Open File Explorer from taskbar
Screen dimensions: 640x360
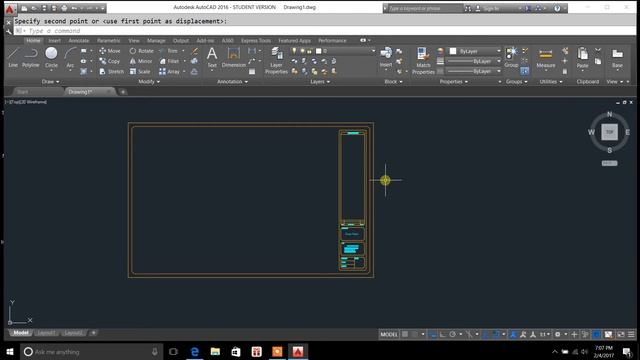pos(215,351)
